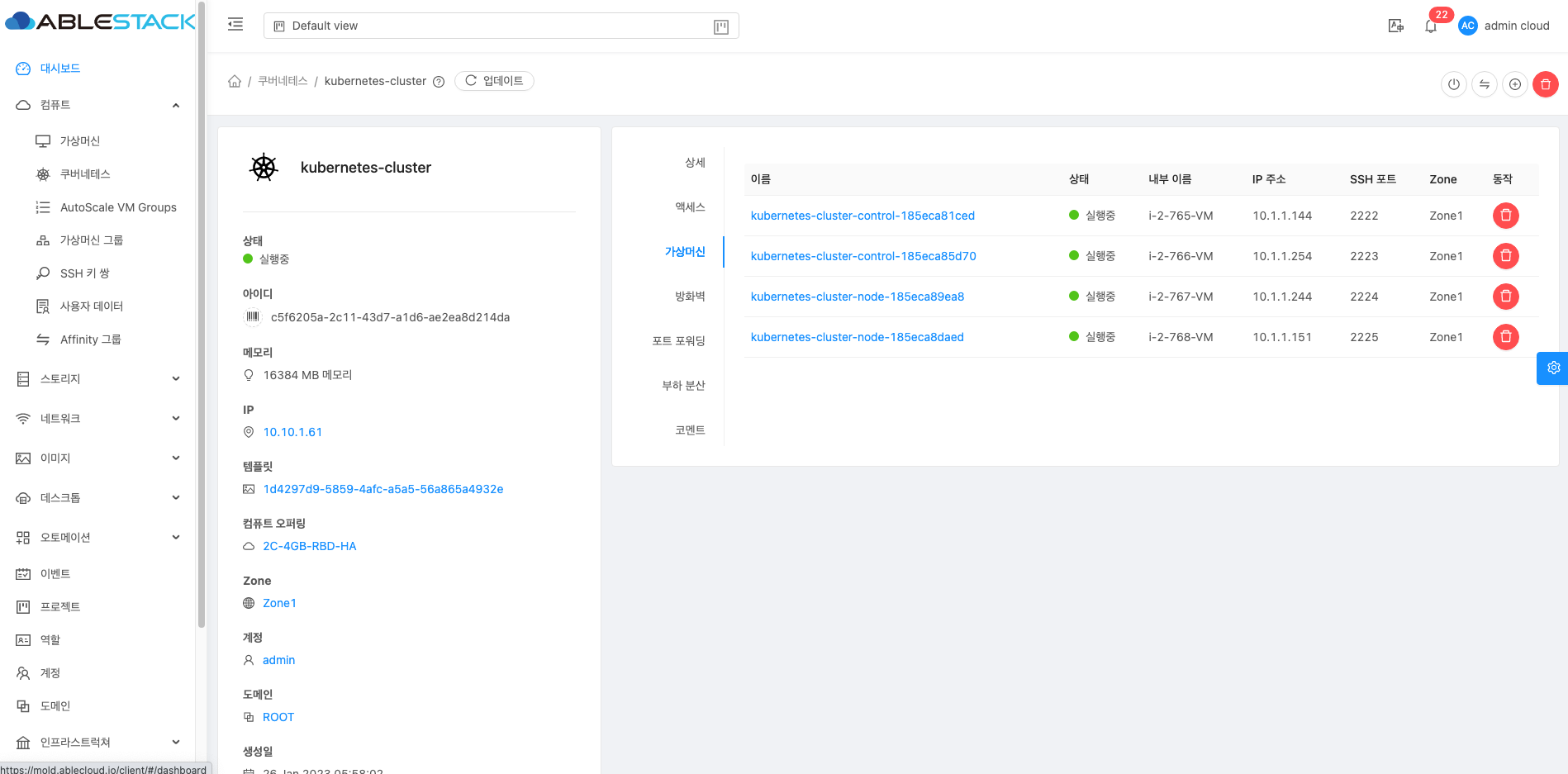The image size is (1568, 774).
Task: Open kubernetes-cluster-control-185eca81ced VM link
Action: pos(862,216)
